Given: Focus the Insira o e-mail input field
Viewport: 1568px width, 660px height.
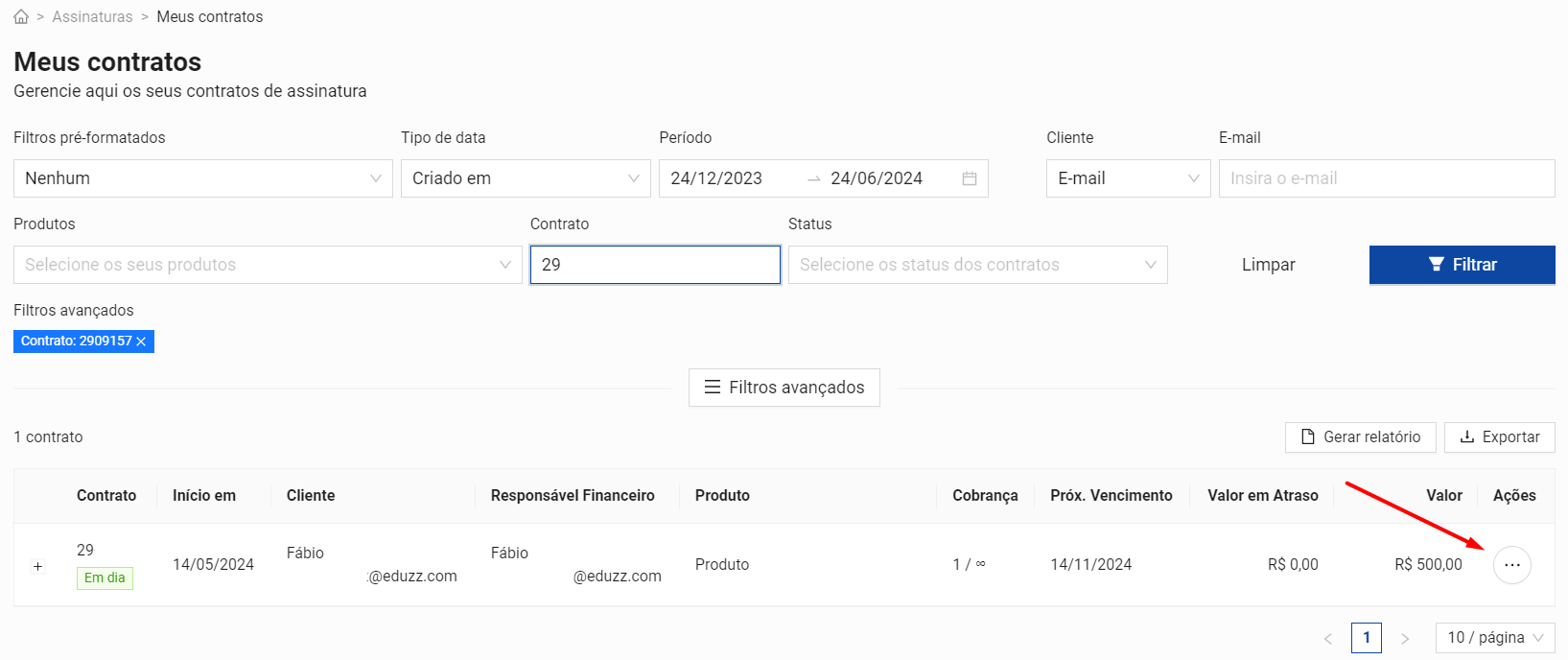Looking at the screenshot, I should click(x=1386, y=178).
